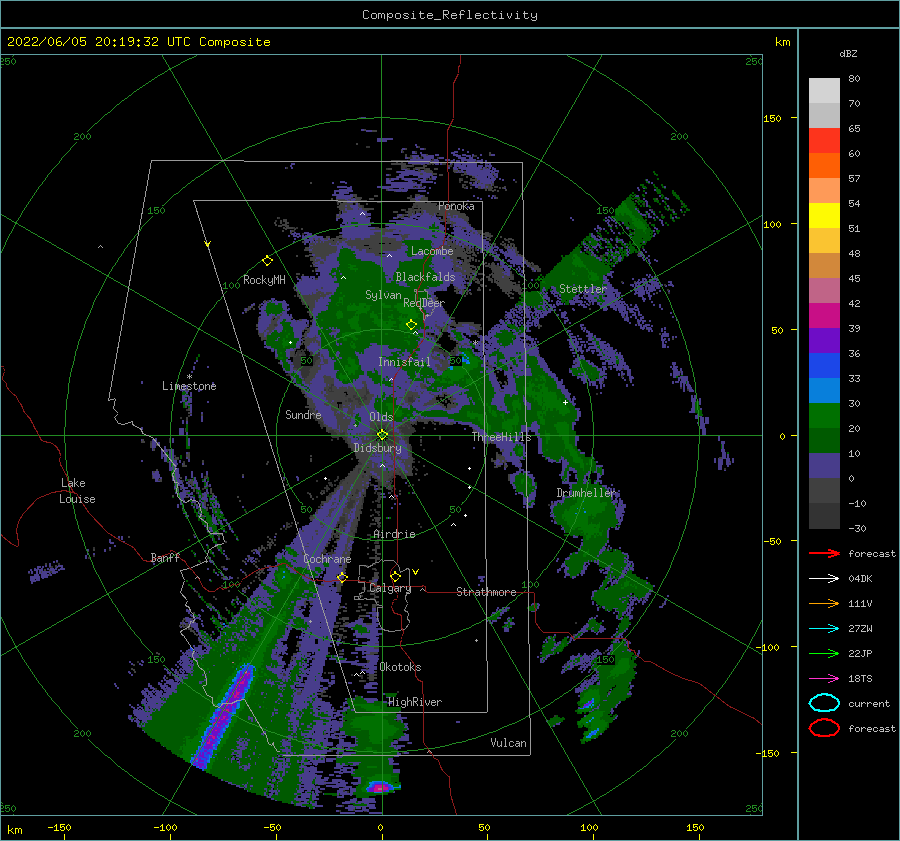Pick the light gray swatch between 80 and 70
Image resolution: width=900 pixels, height=841 pixels.
click(x=824, y=91)
